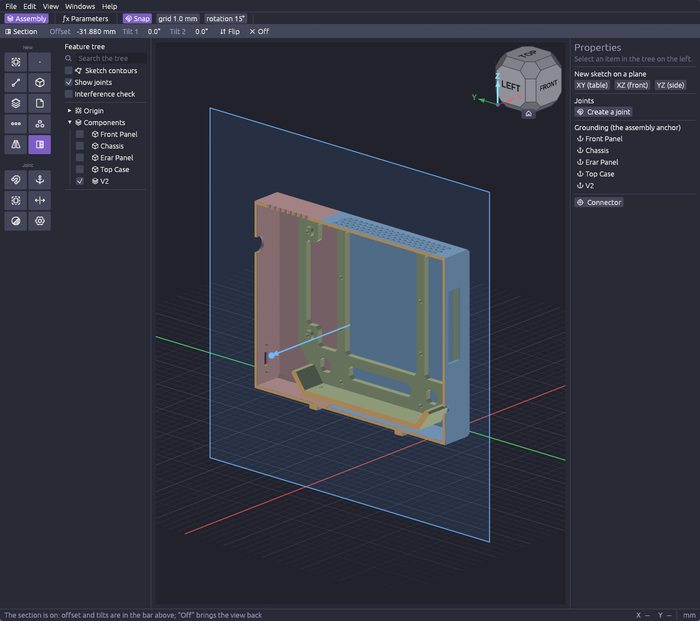Select the stacked layers assembly tool
The height and width of the screenshot is (621, 700).
click(x=16, y=103)
